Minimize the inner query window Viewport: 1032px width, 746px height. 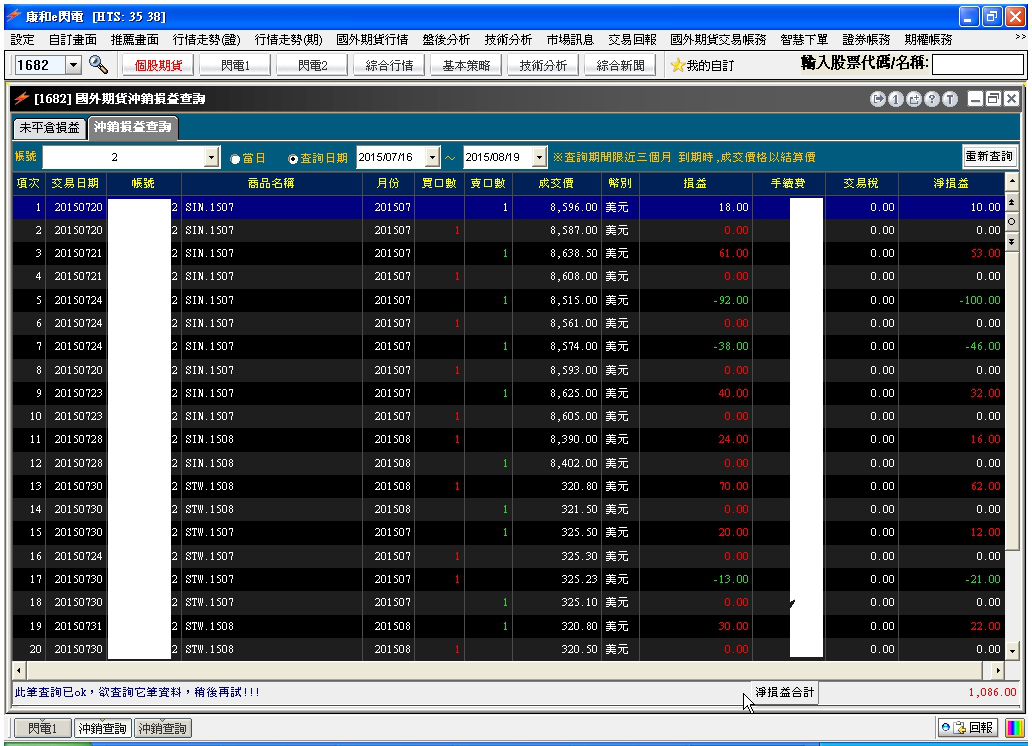(x=976, y=99)
